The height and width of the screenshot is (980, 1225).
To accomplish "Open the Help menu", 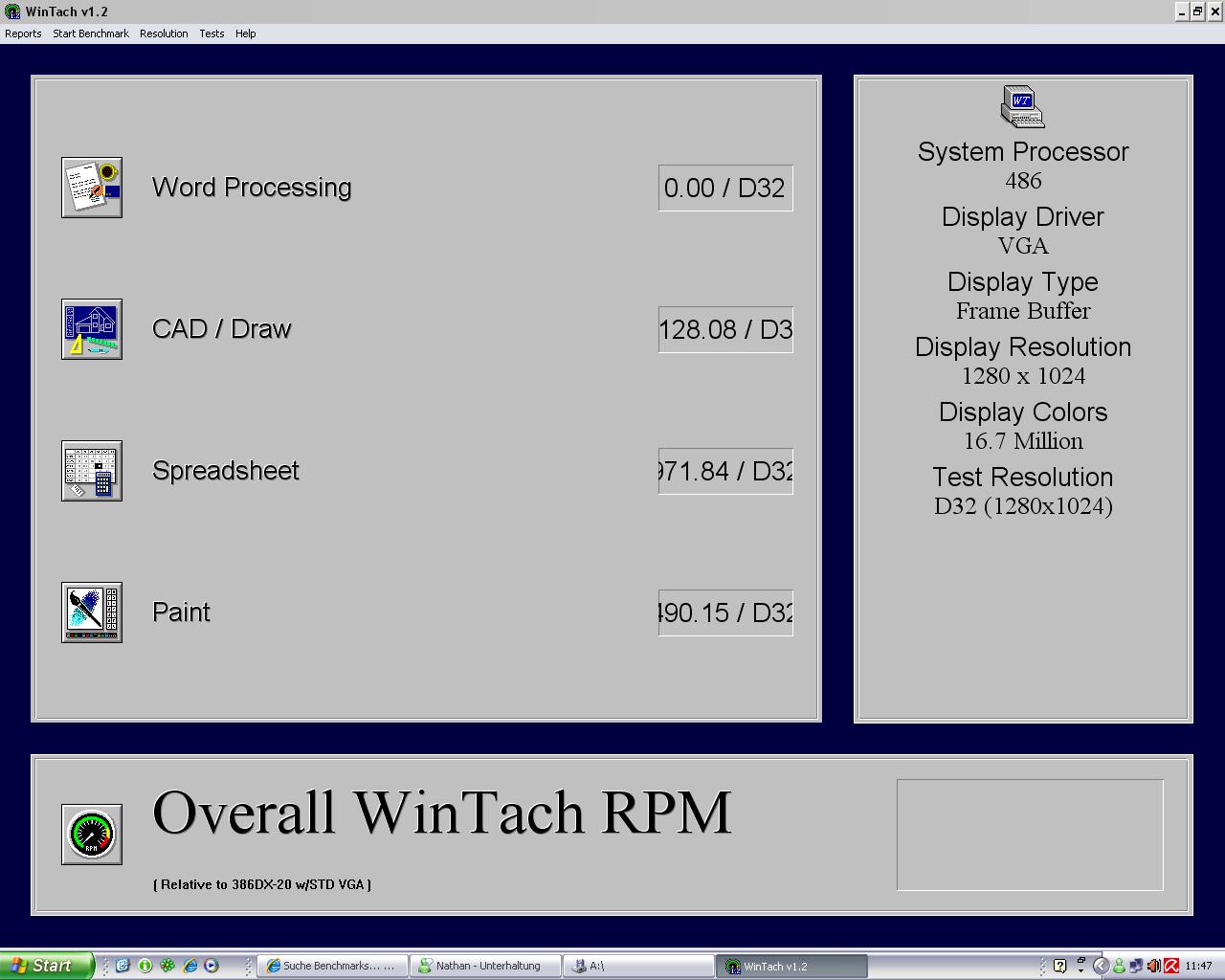I will (x=246, y=33).
